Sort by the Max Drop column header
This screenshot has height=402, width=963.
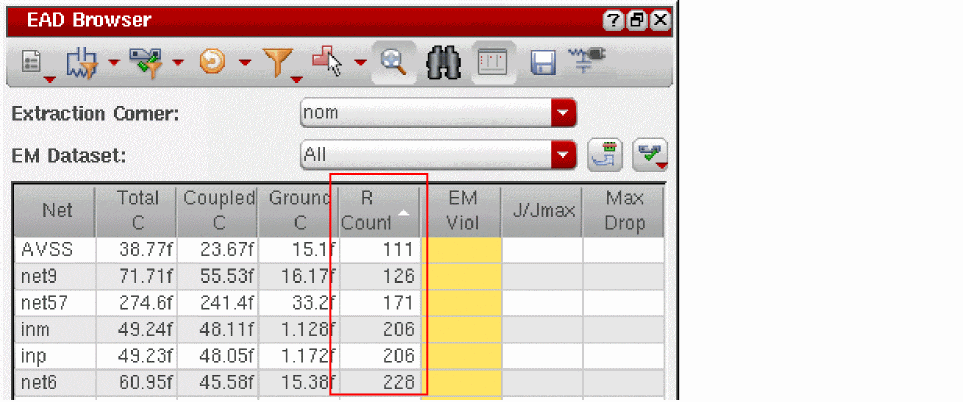tap(624, 211)
